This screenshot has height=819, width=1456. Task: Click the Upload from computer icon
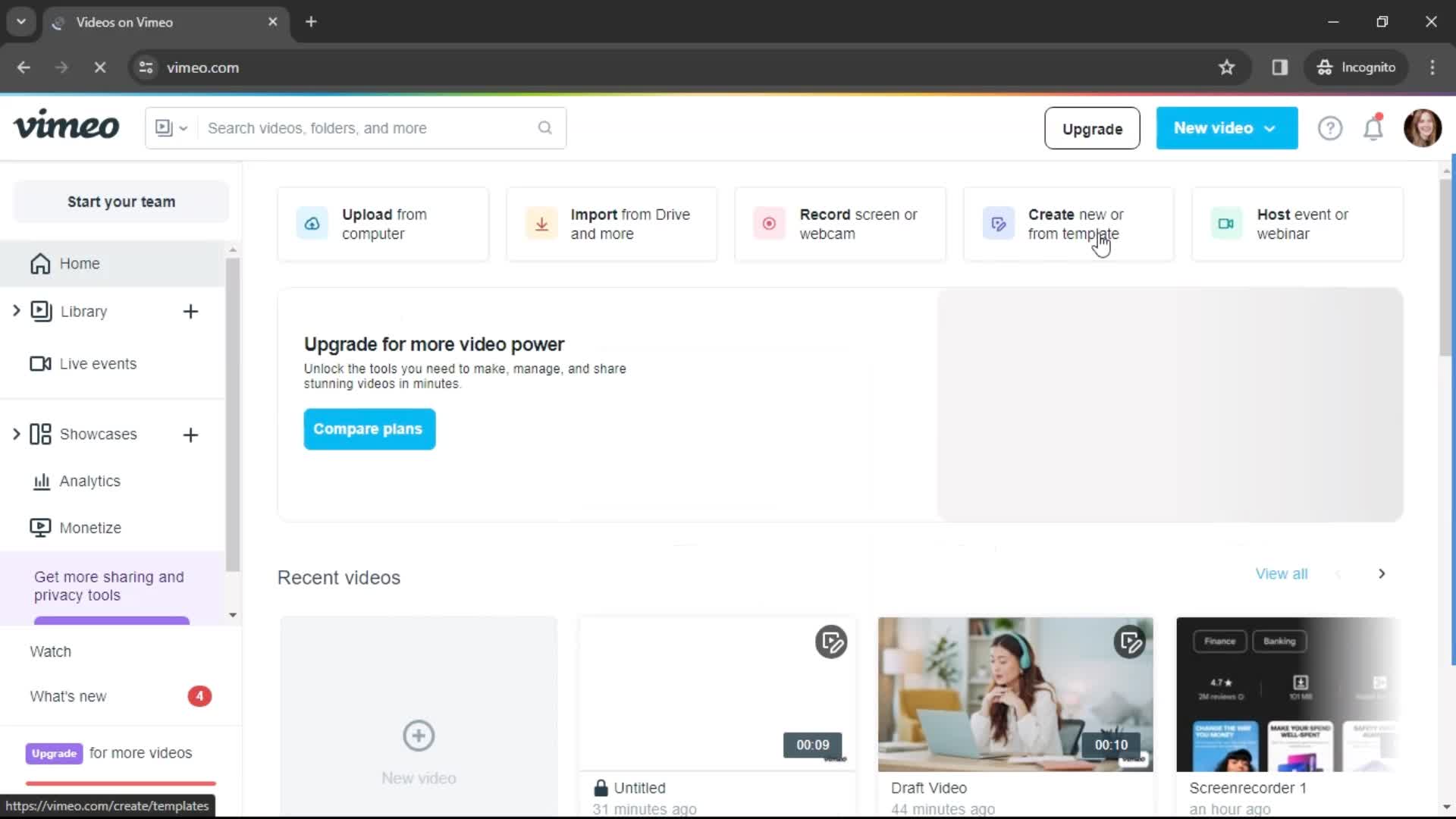(311, 223)
